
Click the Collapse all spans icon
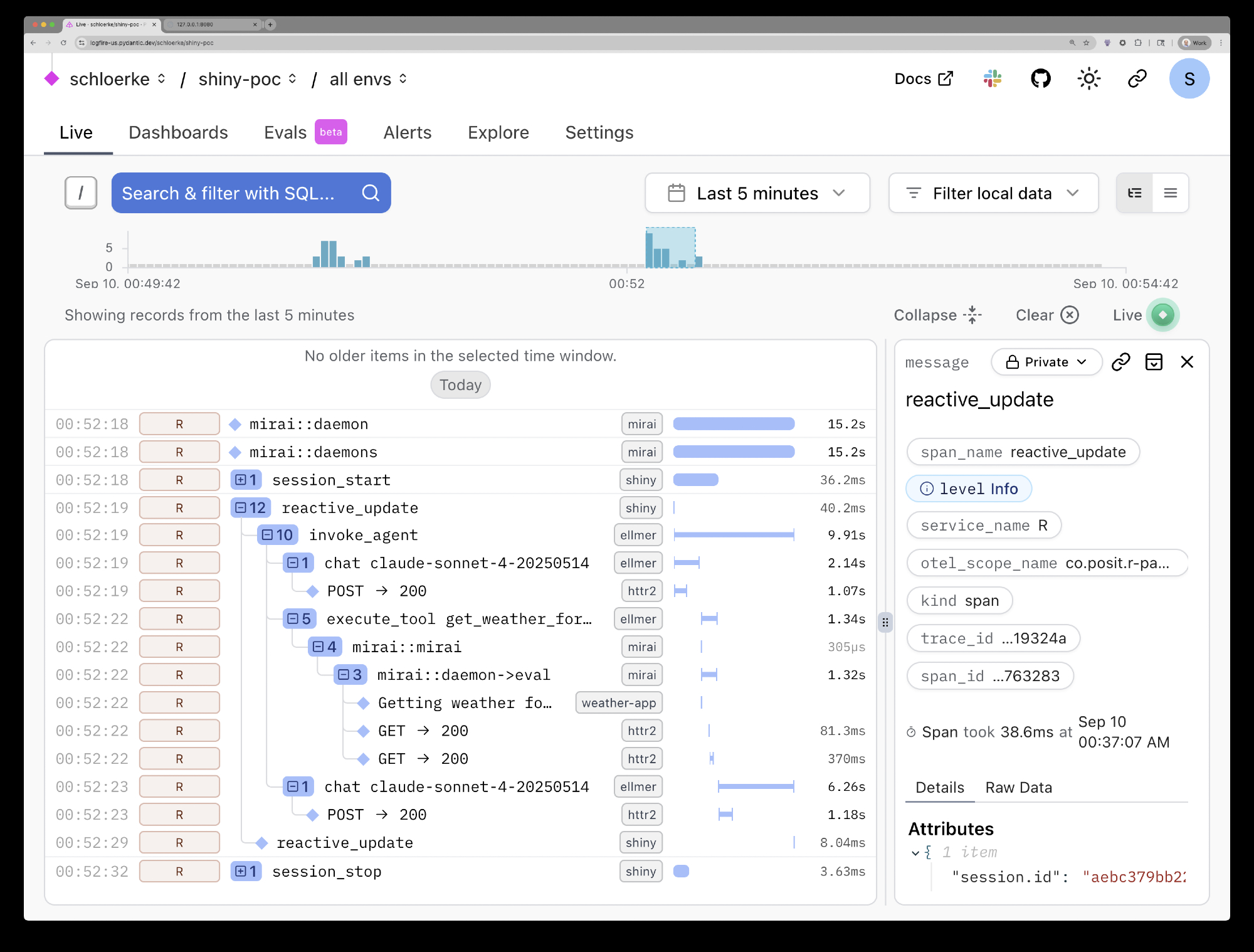point(972,315)
